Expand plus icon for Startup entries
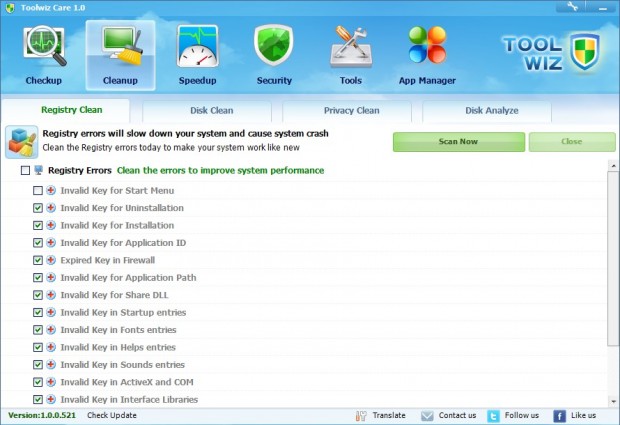This screenshot has height=425, width=620. pos(51,312)
